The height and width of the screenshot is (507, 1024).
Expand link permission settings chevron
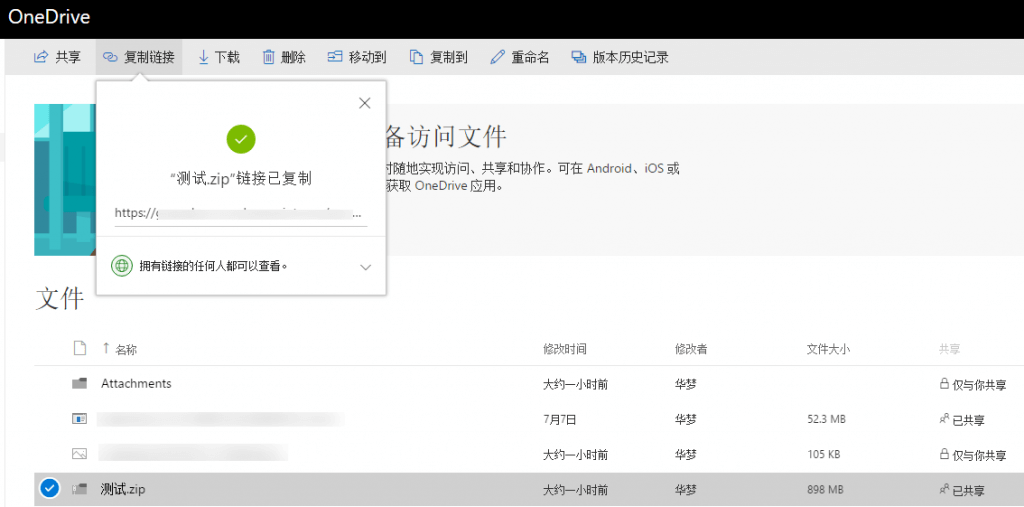(x=365, y=267)
